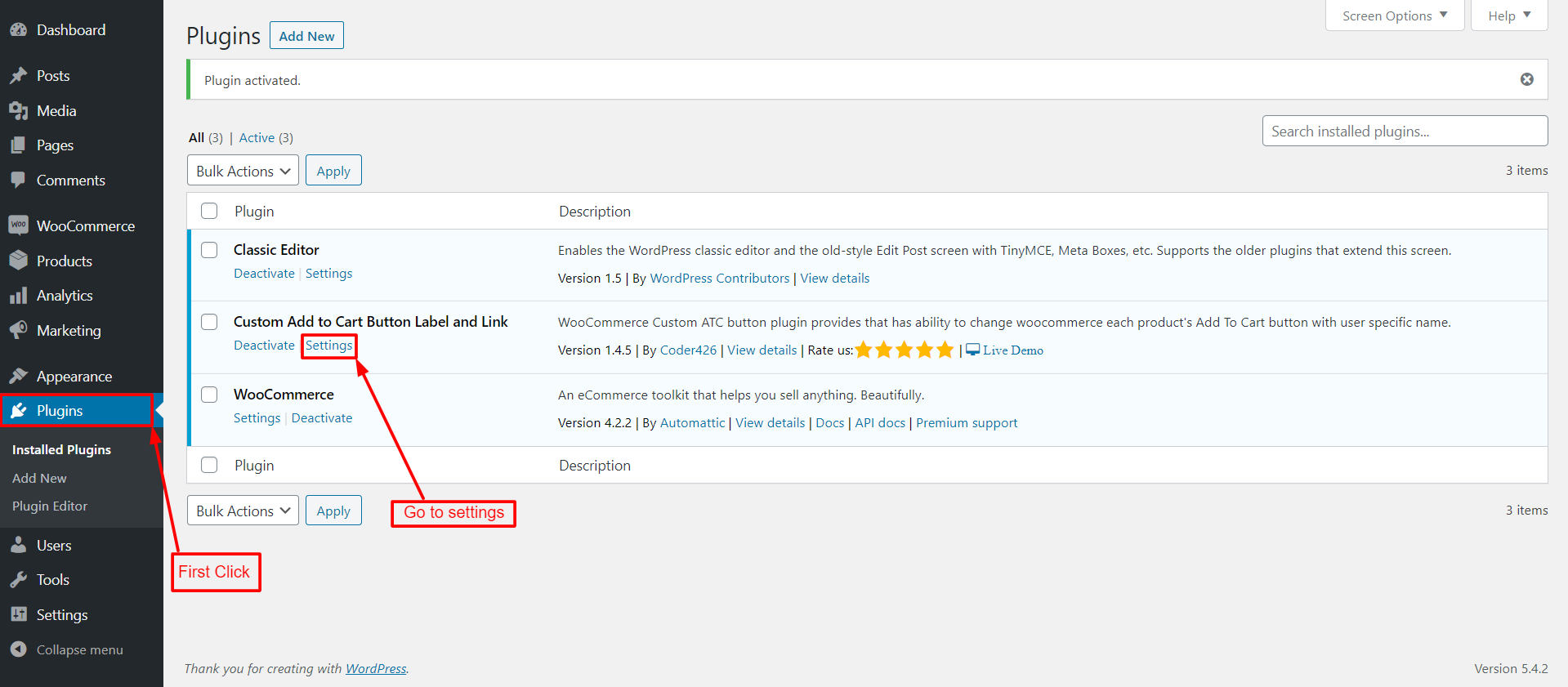The image size is (1568, 687).
Task: Open the Plugin Editor submenu item
Action: click(50, 506)
